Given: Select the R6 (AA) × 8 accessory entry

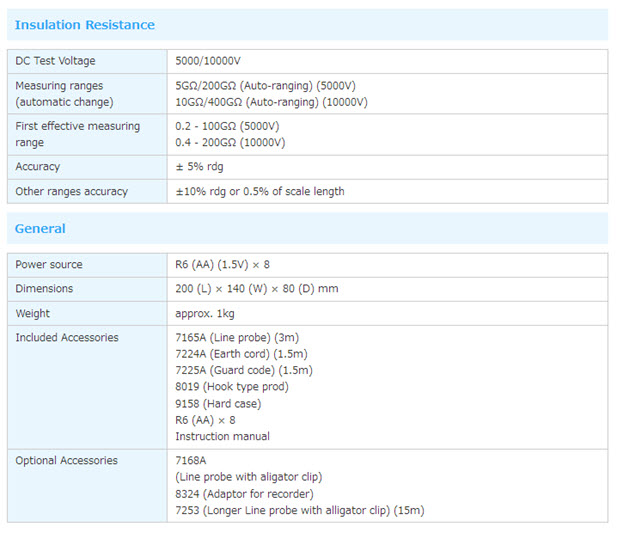Looking at the screenshot, I should (x=205, y=420).
